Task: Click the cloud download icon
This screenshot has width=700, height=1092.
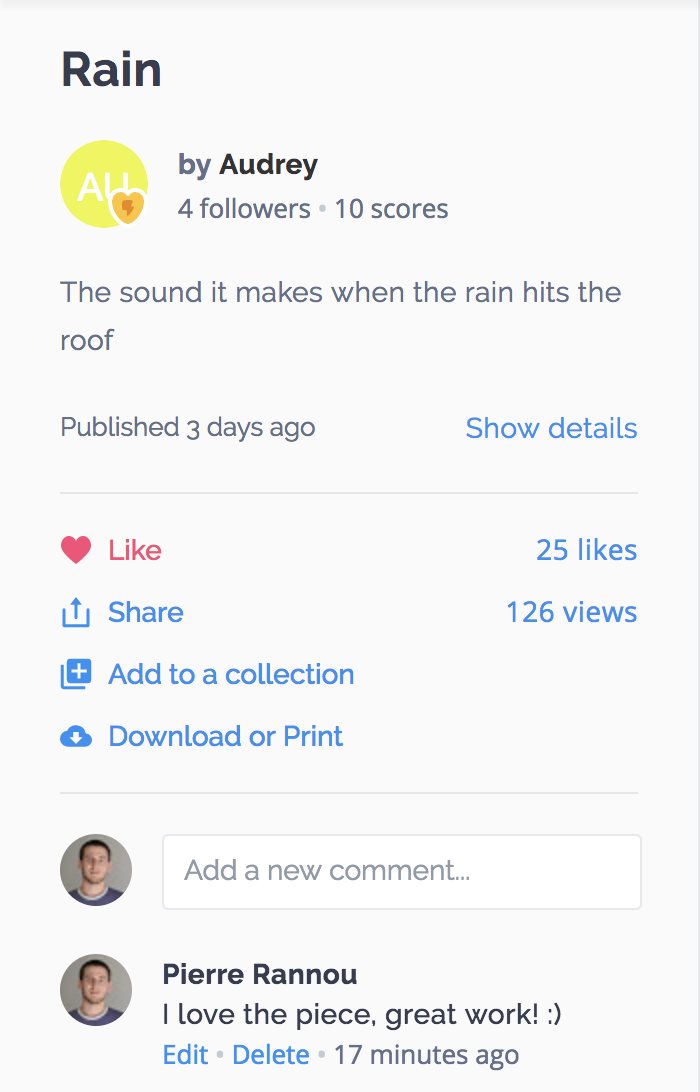Action: 76,737
